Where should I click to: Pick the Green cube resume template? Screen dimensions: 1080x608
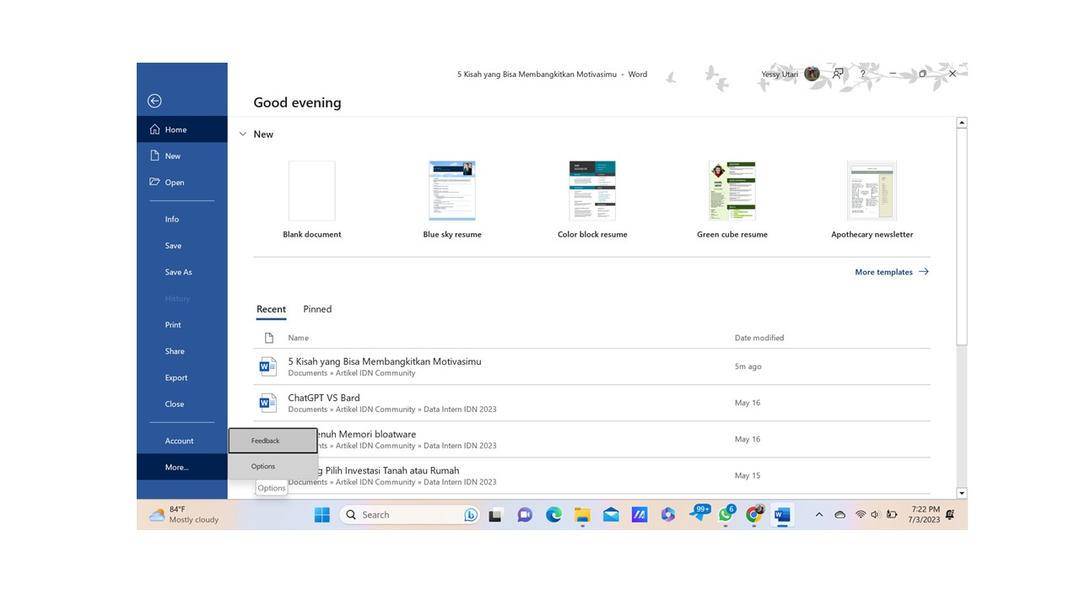click(732, 199)
